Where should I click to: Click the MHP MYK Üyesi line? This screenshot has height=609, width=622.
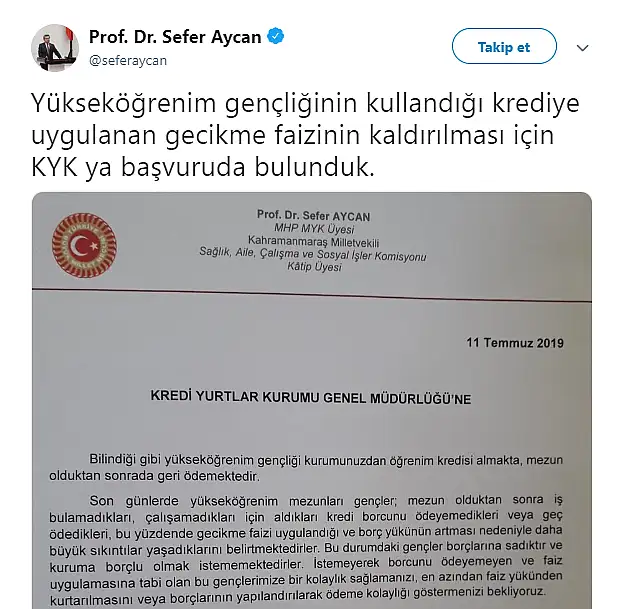coord(314,229)
